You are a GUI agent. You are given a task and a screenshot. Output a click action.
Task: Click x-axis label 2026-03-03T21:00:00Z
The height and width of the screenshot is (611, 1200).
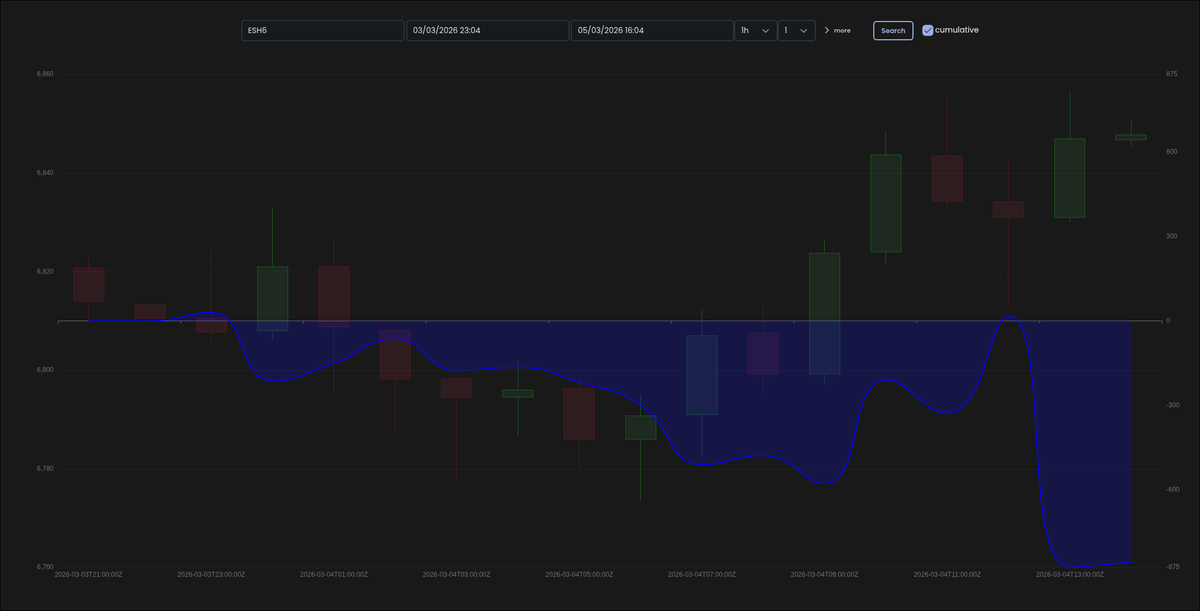[x=88, y=575]
